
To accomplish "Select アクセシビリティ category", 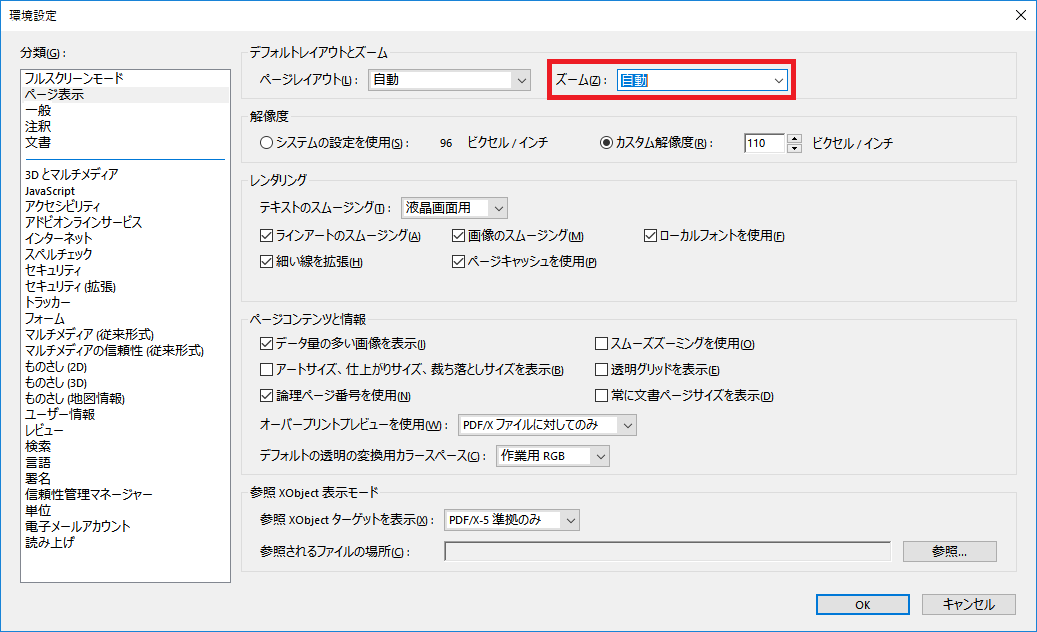I will tap(62, 206).
